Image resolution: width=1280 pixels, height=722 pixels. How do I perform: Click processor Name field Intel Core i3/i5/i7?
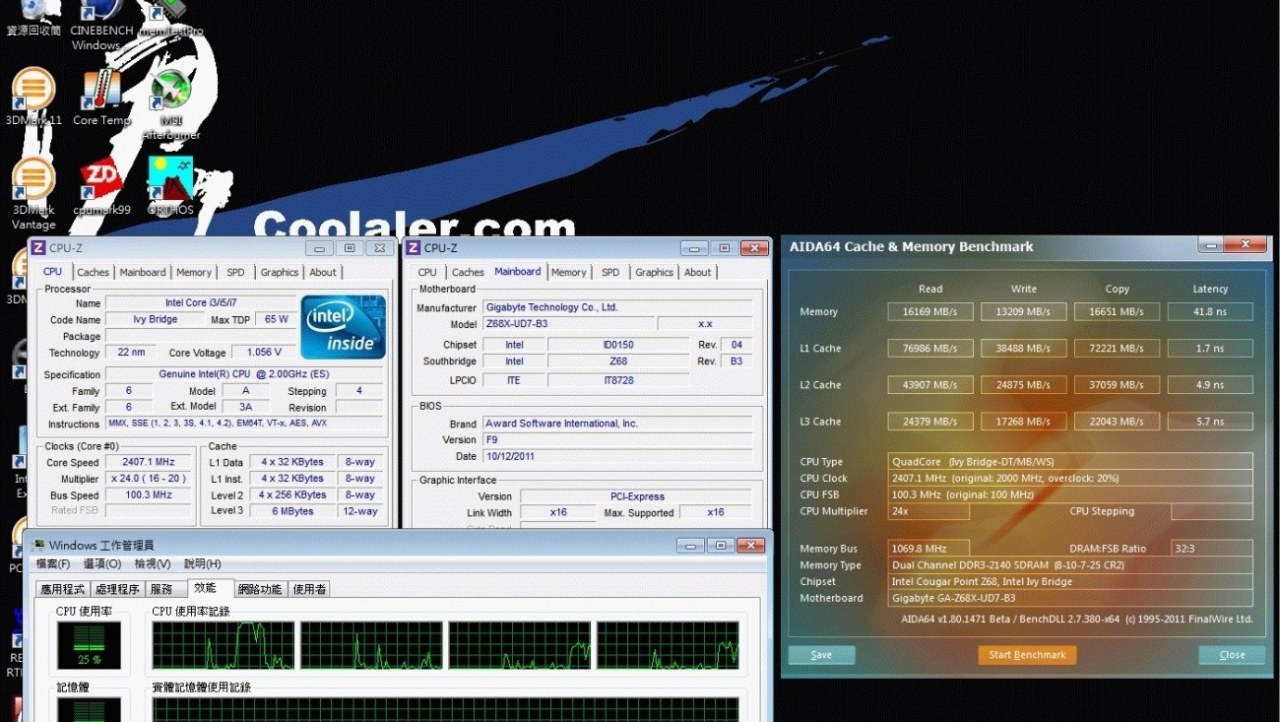(x=200, y=303)
